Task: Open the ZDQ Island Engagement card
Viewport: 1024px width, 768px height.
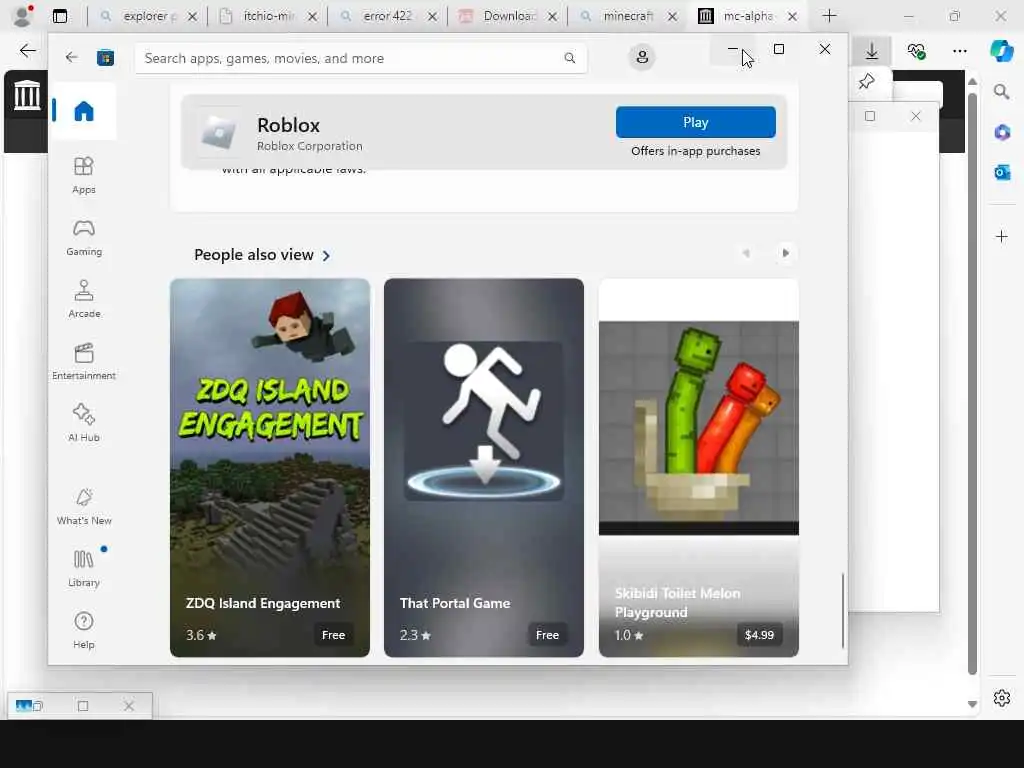Action: 270,468
